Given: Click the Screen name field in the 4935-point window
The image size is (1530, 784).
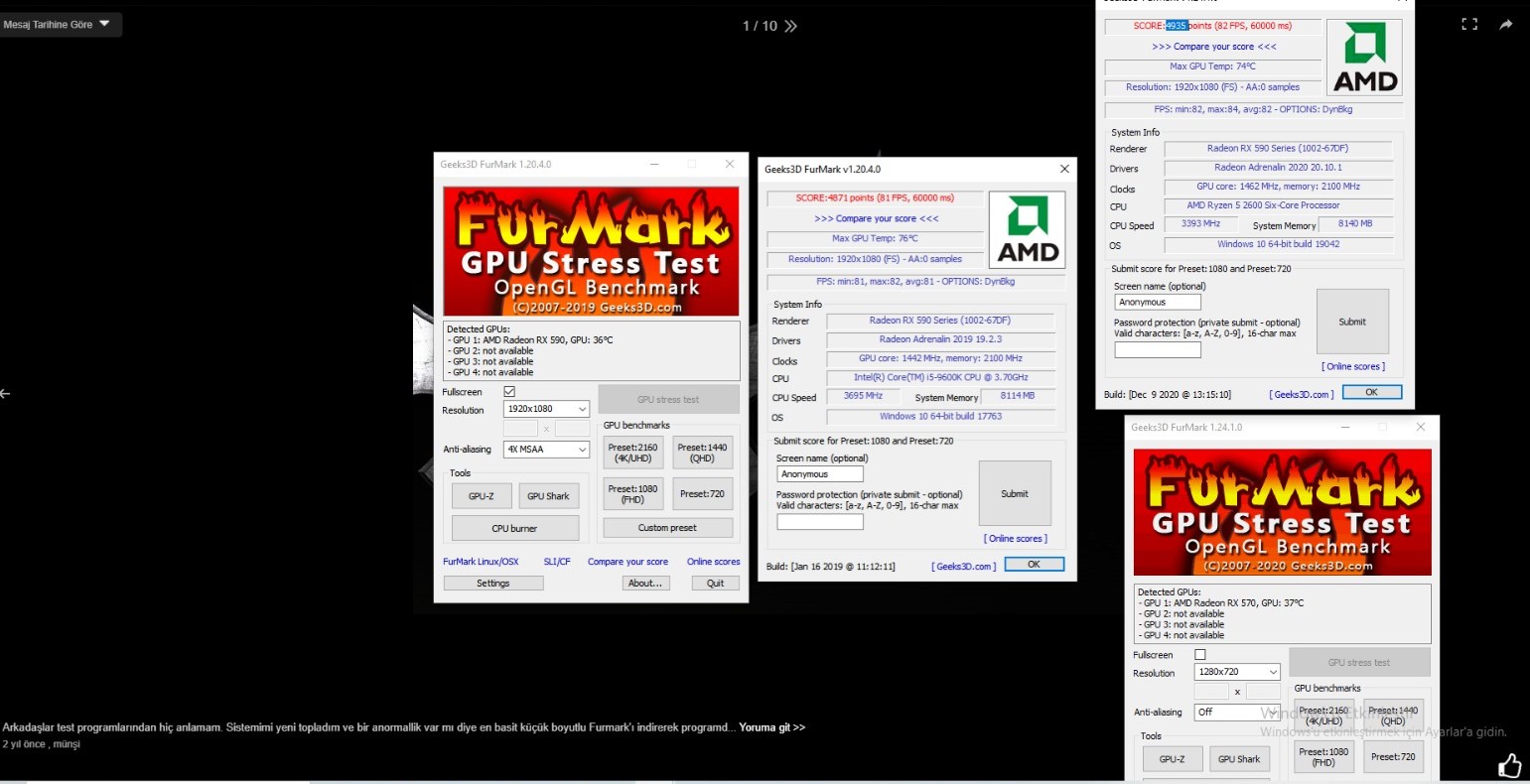Looking at the screenshot, I should pyautogui.click(x=1157, y=303).
